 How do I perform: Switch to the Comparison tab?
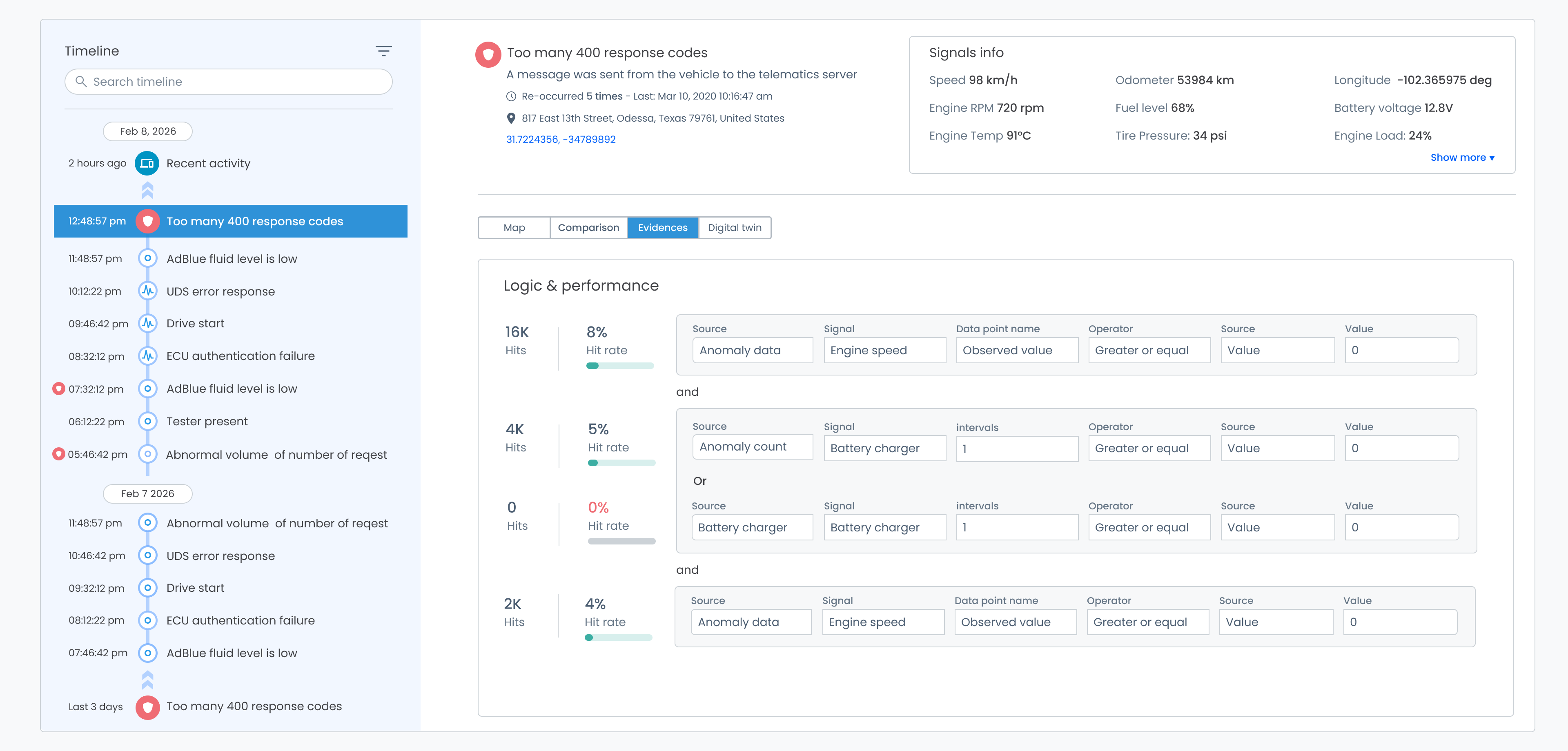pos(588,228)
